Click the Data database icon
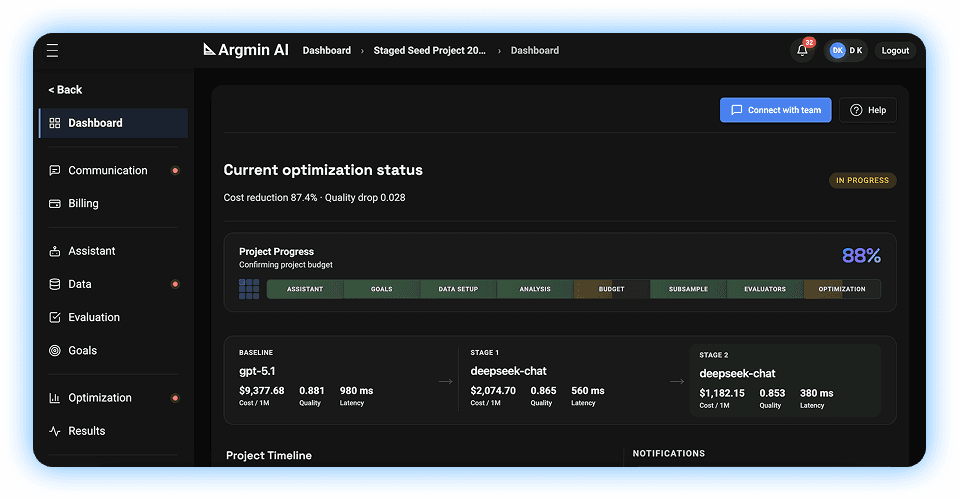 (x=54, y=284)
